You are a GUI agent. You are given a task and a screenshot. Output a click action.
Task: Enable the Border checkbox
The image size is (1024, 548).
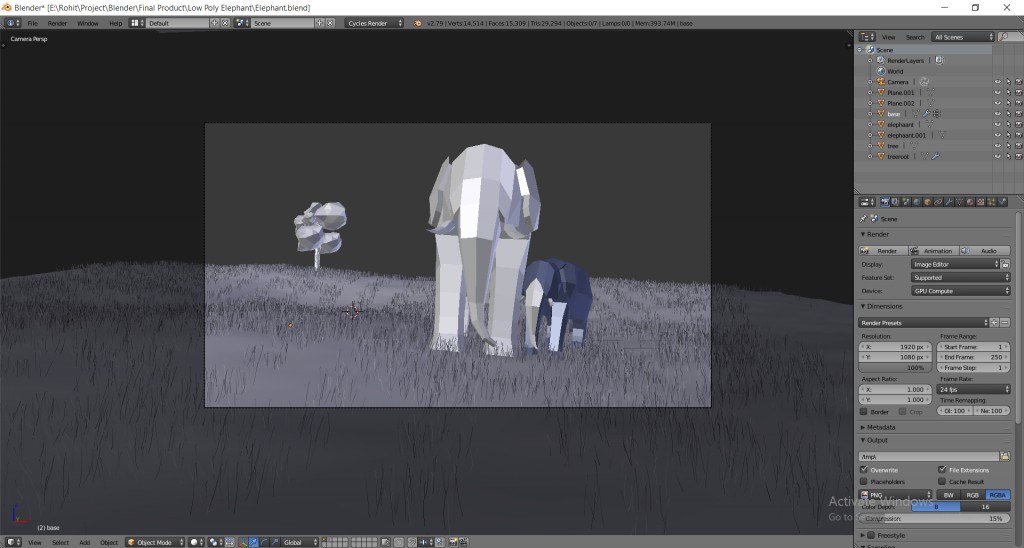(864, 412)
